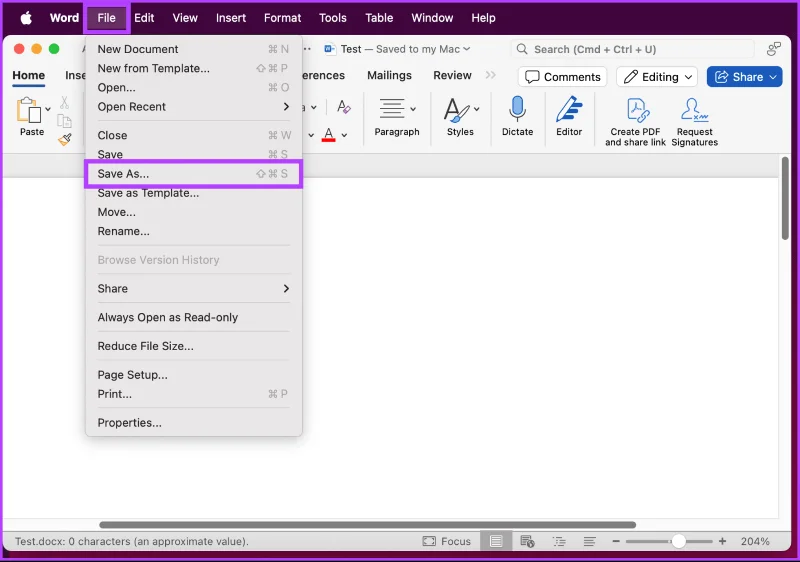The image size is (800, 562).
Task: Toggle Focus mode in status bar
Action: [x=446, y=541]
